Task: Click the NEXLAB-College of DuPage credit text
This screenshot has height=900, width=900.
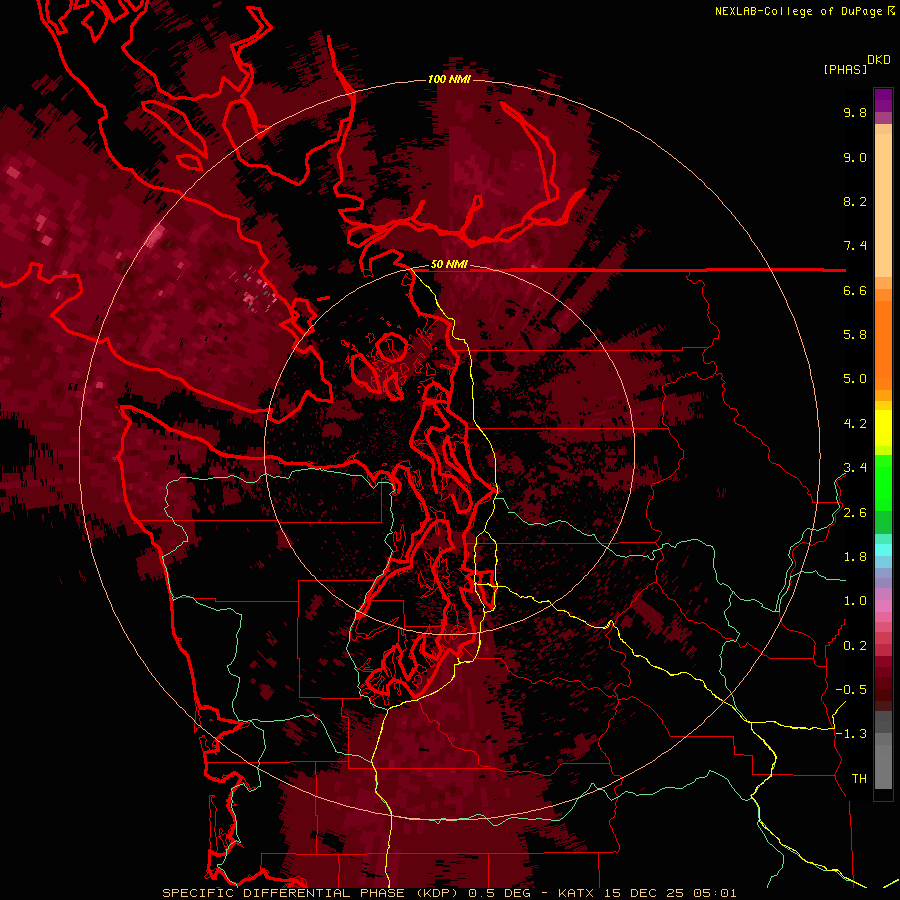Action: click(x=800, y=11)
